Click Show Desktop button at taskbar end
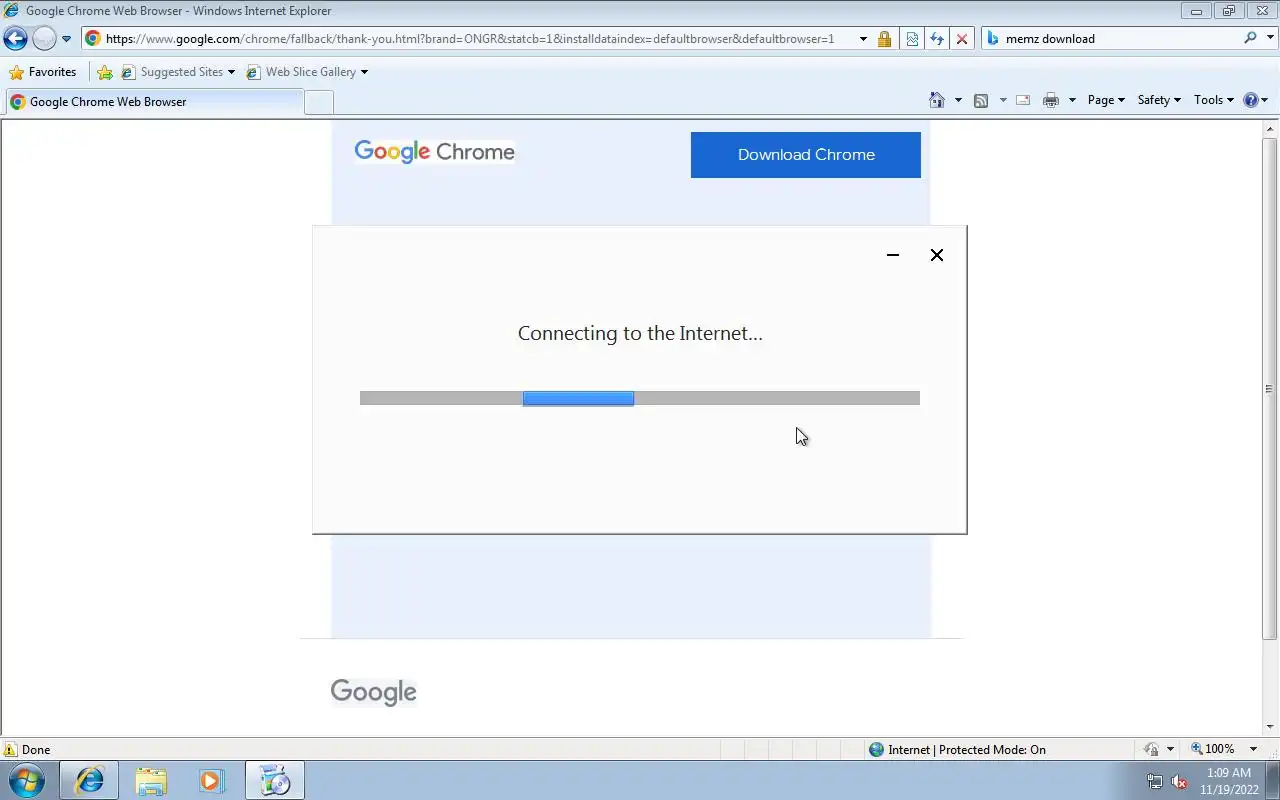The height and width of the screenshot is (800, 1280). [x=1273, y=780]
